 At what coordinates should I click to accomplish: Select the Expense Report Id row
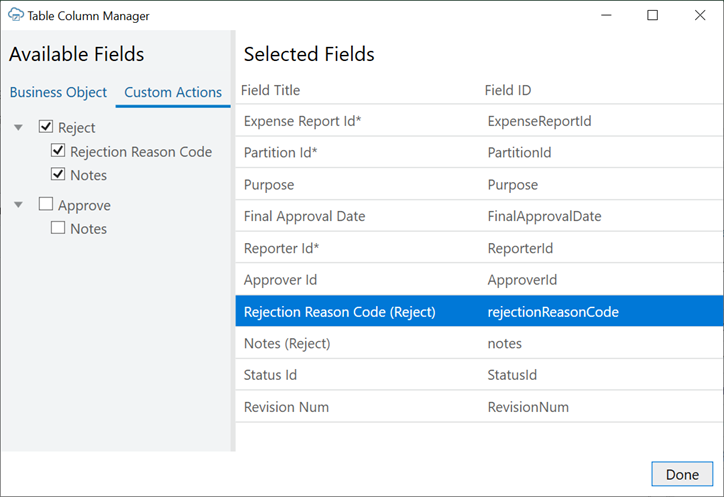(478, 121)
